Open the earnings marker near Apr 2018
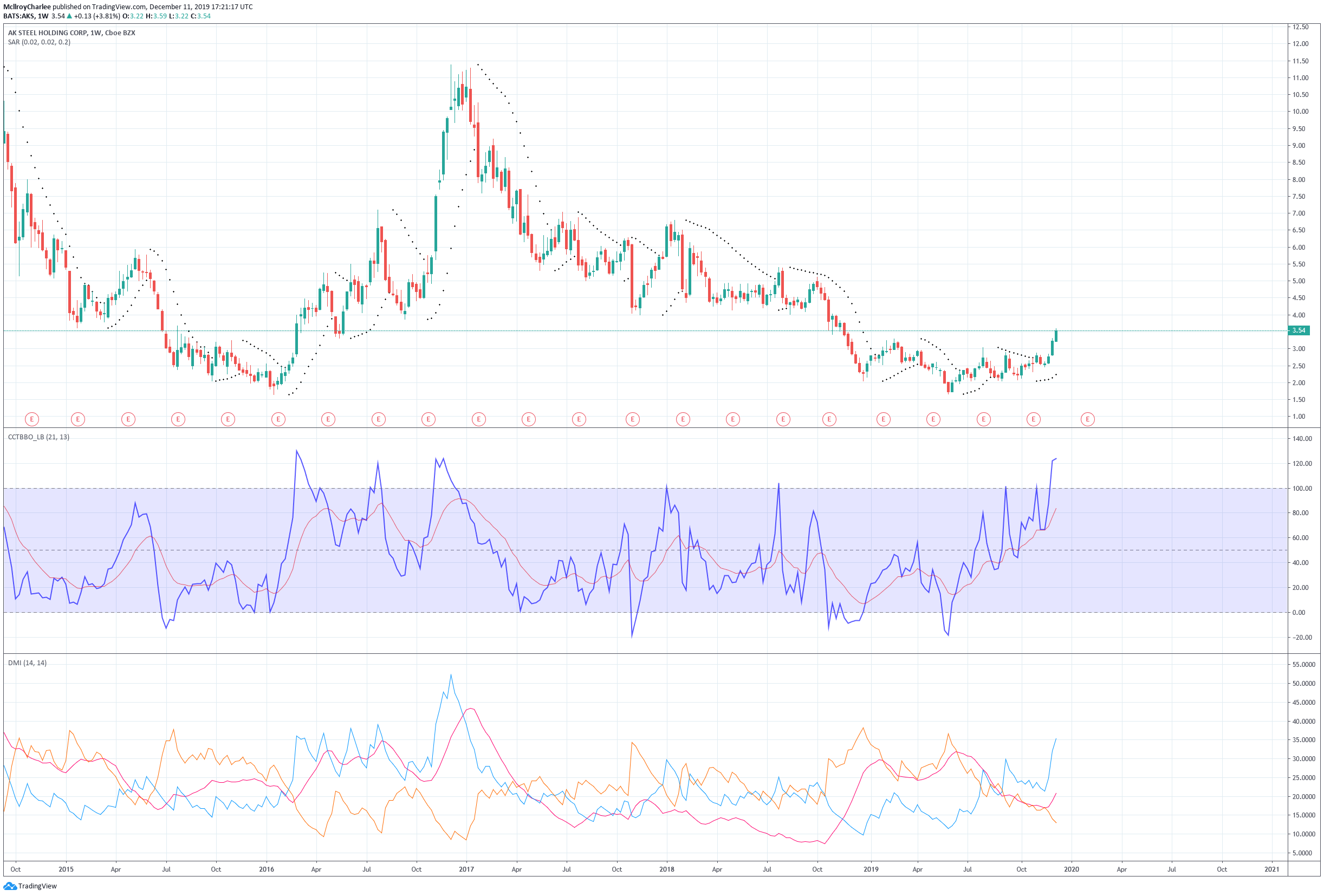 point(732,419)
